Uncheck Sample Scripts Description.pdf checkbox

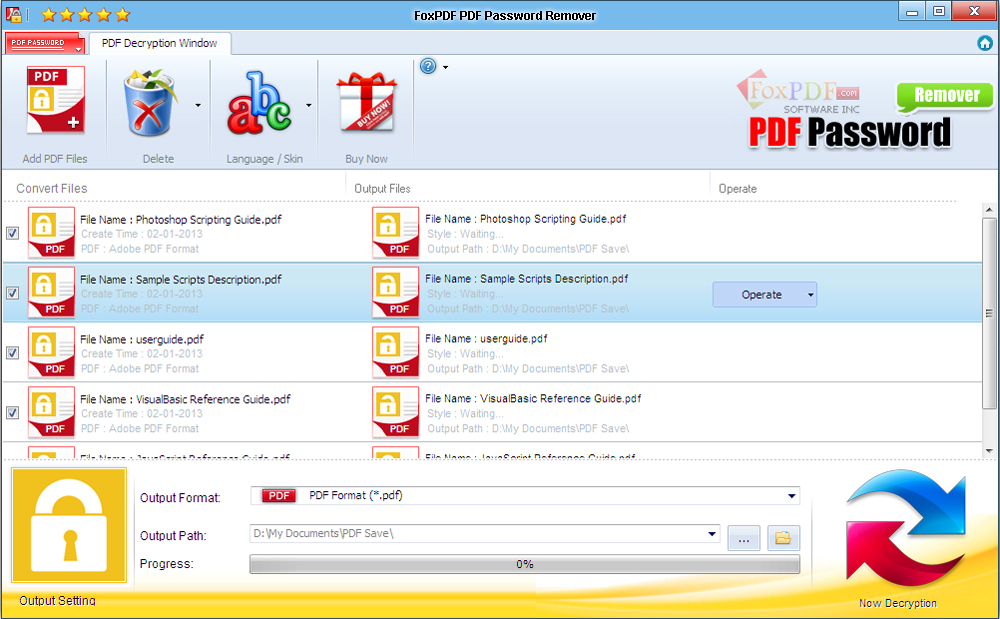[x=12, y=293]
